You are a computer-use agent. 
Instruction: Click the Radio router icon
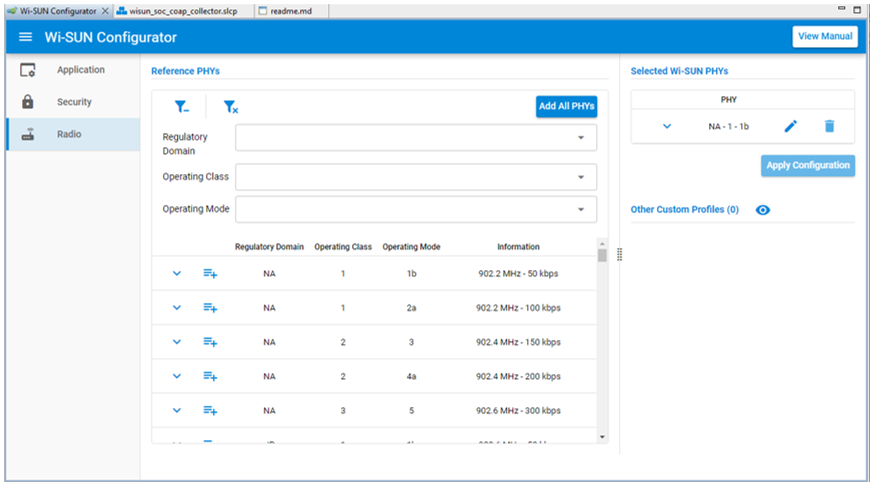point(27,134)
